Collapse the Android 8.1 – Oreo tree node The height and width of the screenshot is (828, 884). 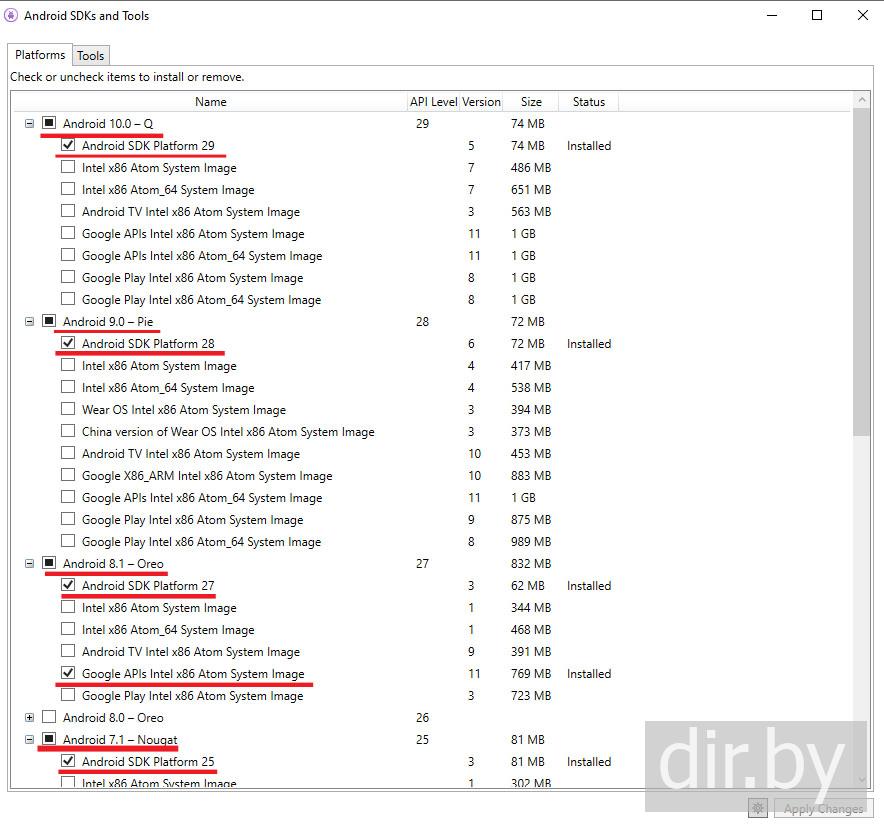tap(29, 564)
